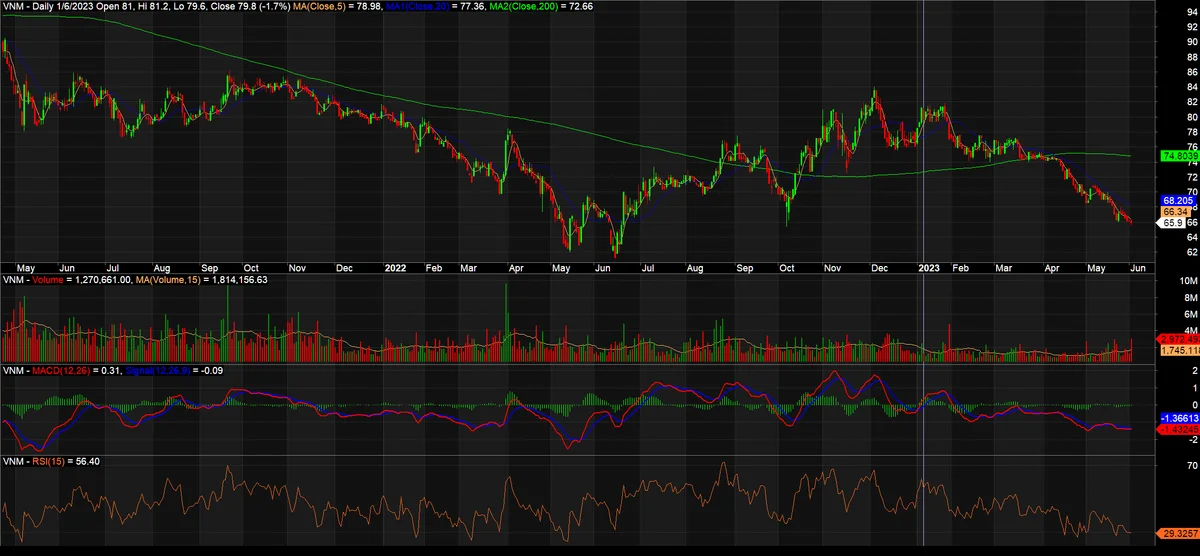Viewport: 1200px width, 556px height.
Task: Click the 2022 year marker on time axis
Action: tap(395, 268)
